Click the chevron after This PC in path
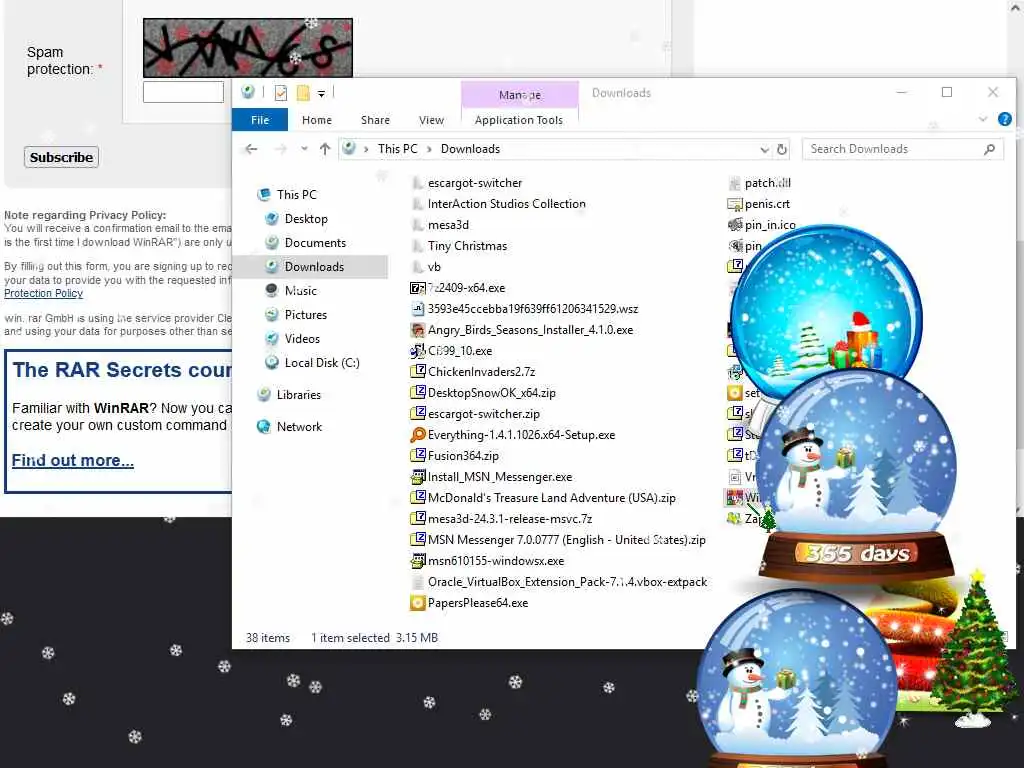This screenshot has height=768, width=1024. [429, 150]
